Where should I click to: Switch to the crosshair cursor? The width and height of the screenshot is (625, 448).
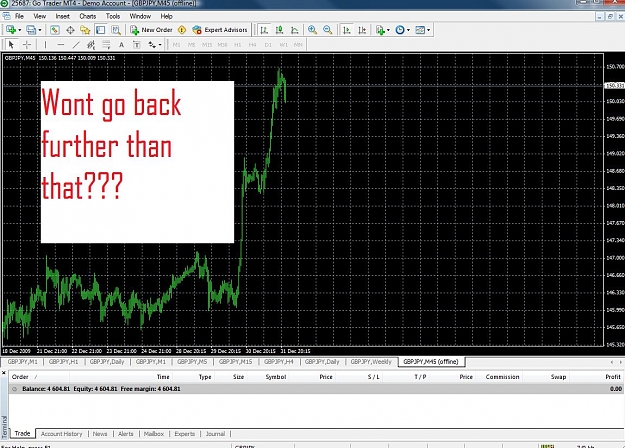click(x=26, y=45)
